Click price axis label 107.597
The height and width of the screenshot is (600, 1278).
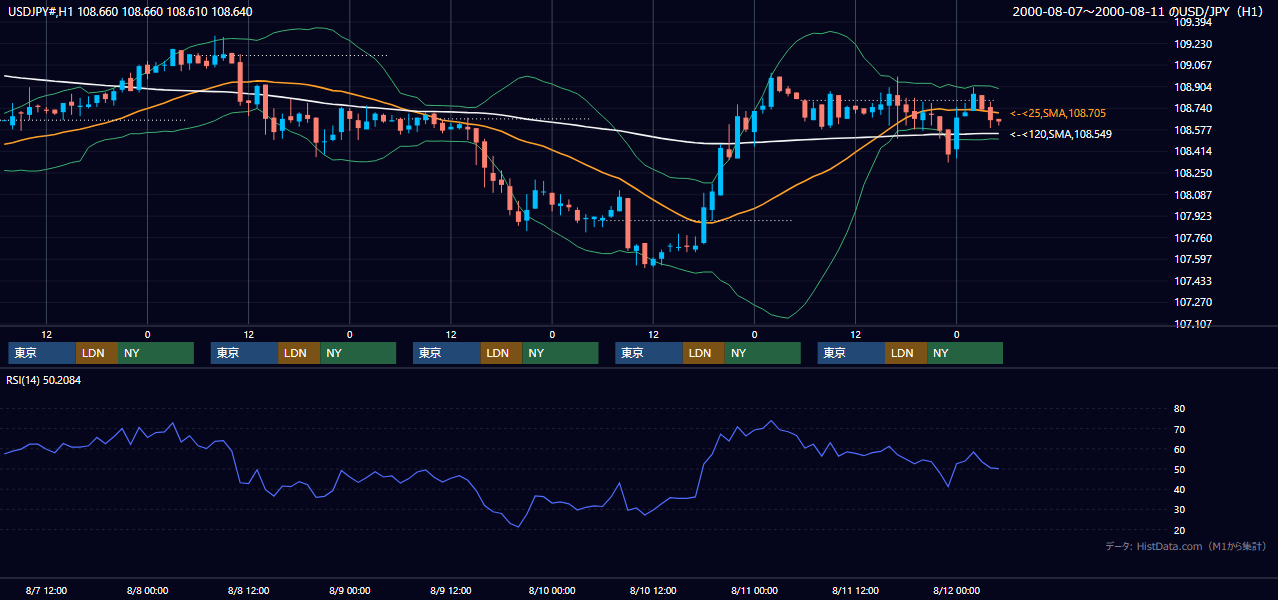(x=1192, y=259)
